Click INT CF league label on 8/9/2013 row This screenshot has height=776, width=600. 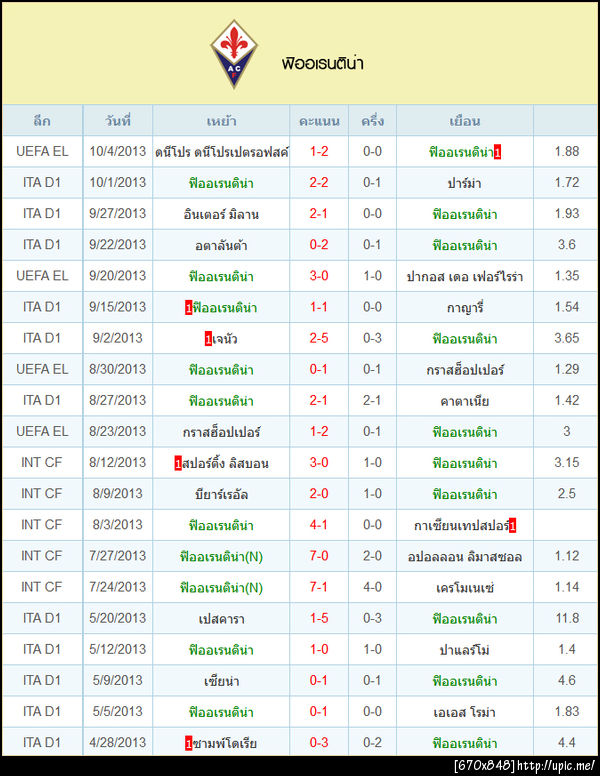(42, 494)
